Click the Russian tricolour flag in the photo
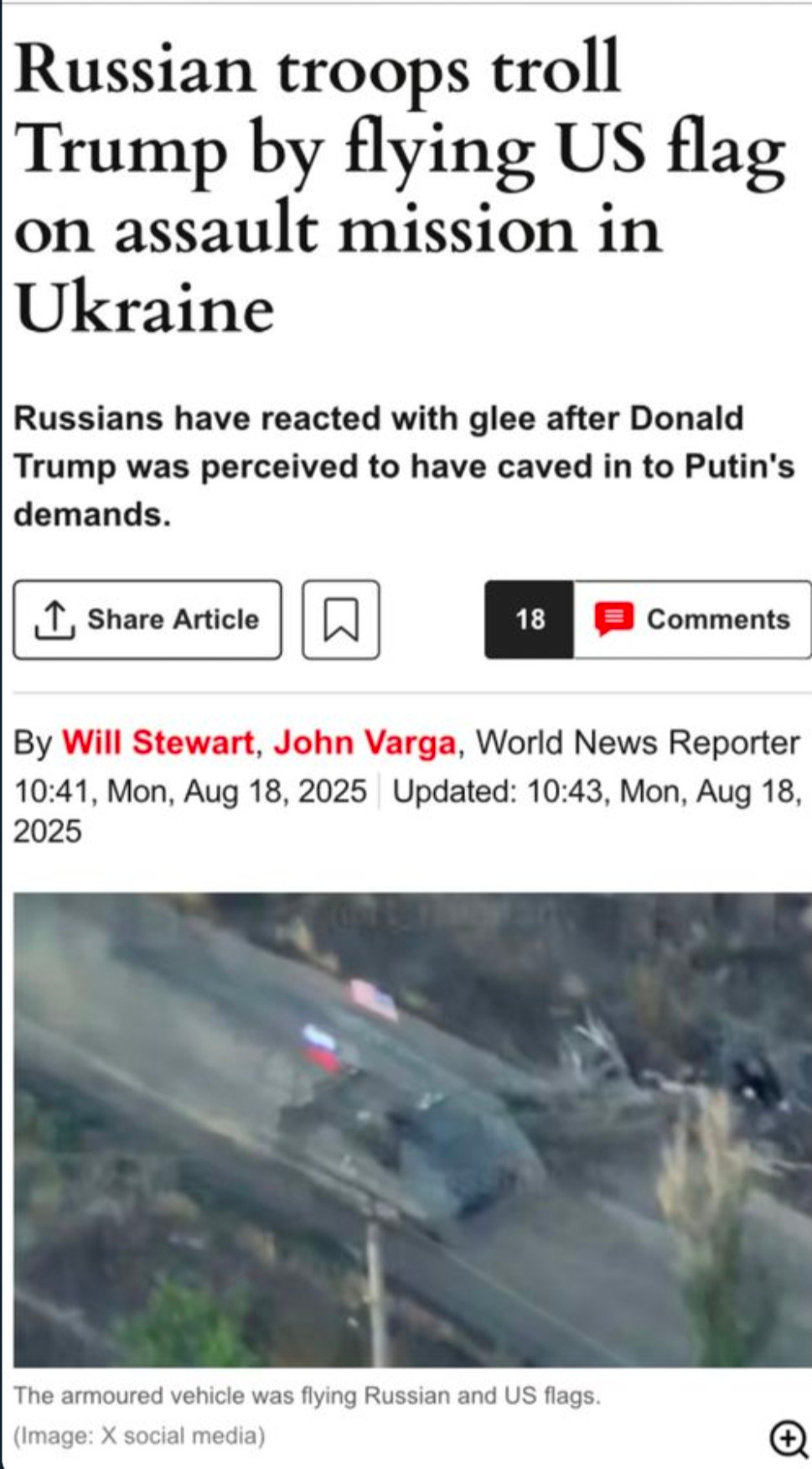The image size is (812, 1469). [x=321, y=1047]
